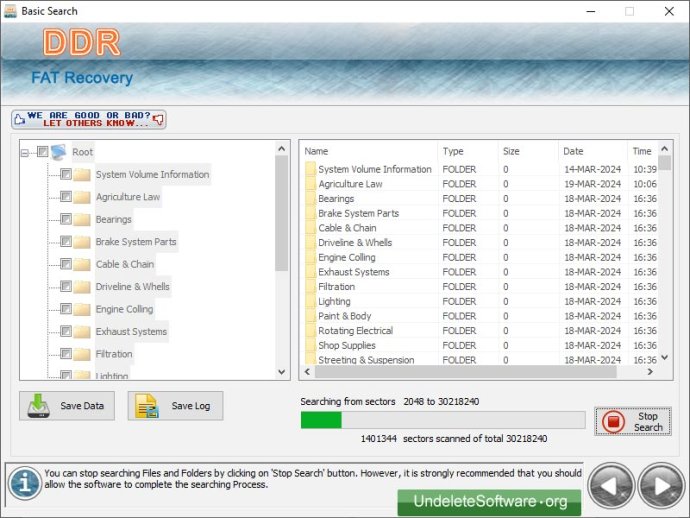690x518 pixels.
Task: Click the file list vertical scrollbar thumb
Action: tap(664, 163)
